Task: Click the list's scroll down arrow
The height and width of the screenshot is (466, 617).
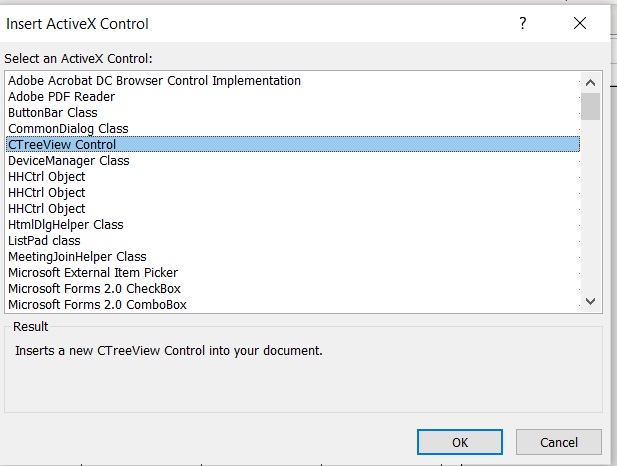Action: pyautogui.click(x=590, y=301)
